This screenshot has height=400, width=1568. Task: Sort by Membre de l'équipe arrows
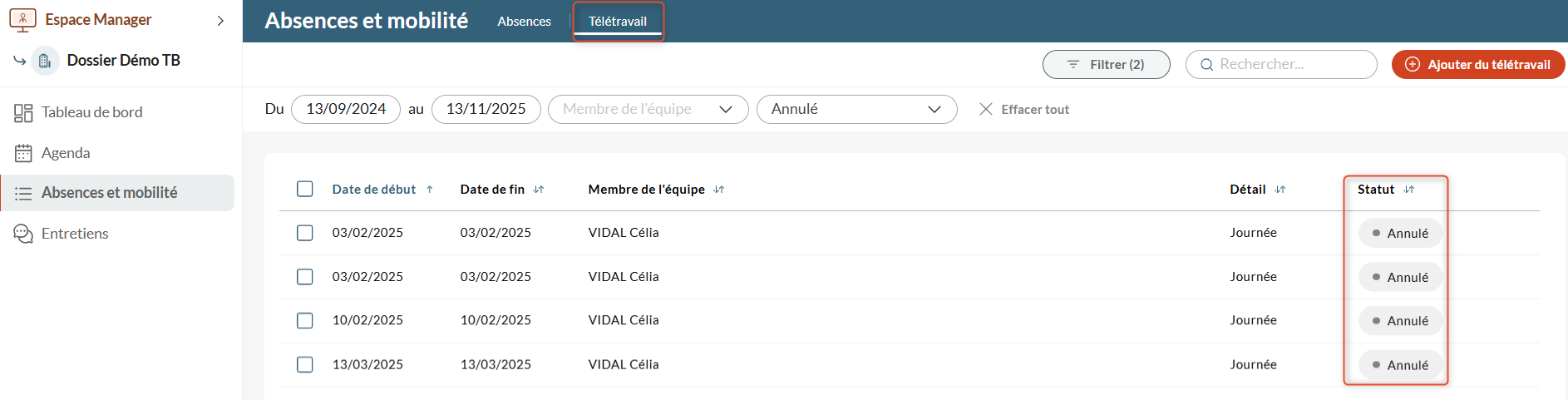point(719,190)
